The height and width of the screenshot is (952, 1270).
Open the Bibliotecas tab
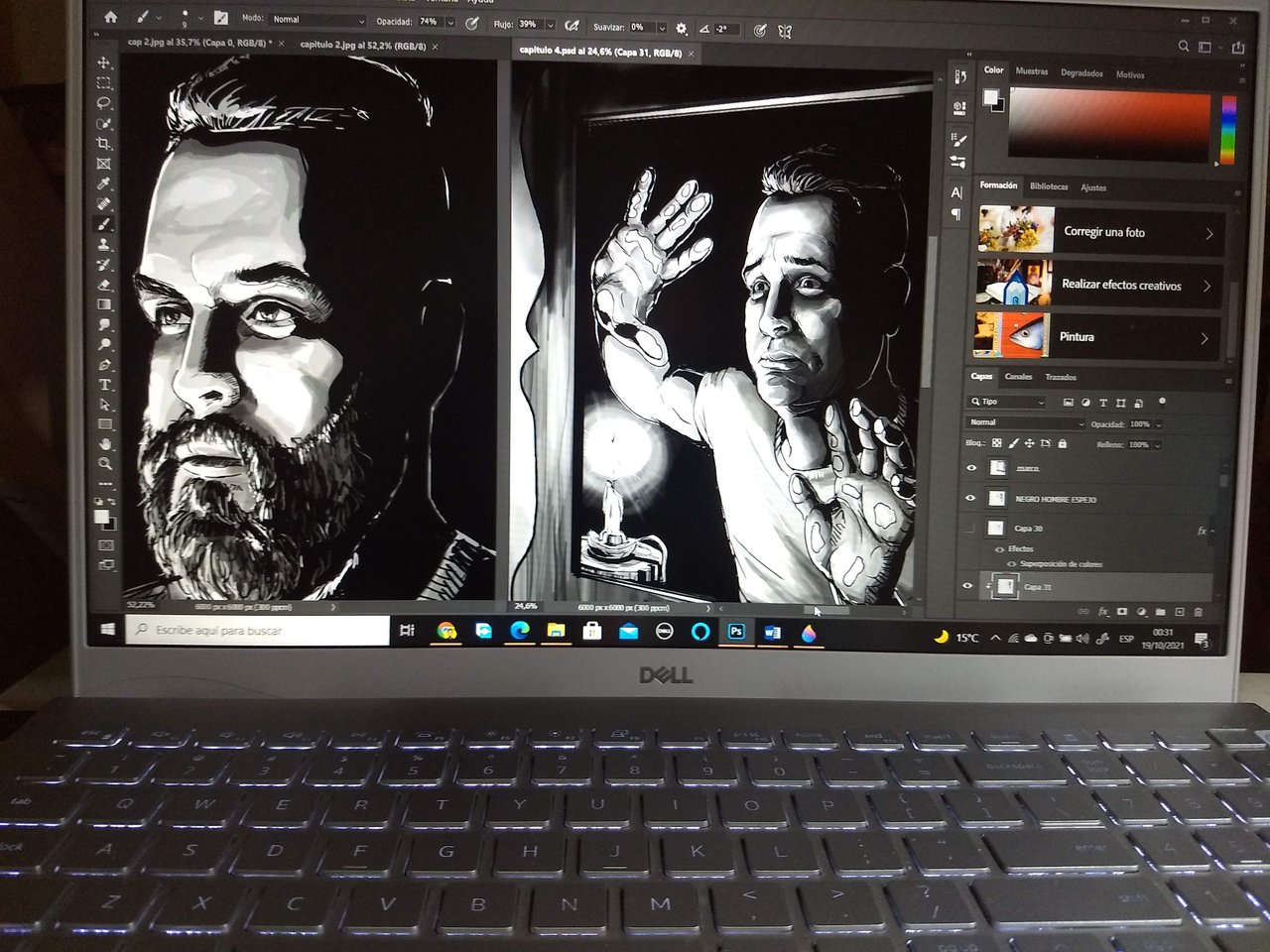[1049, 186]
